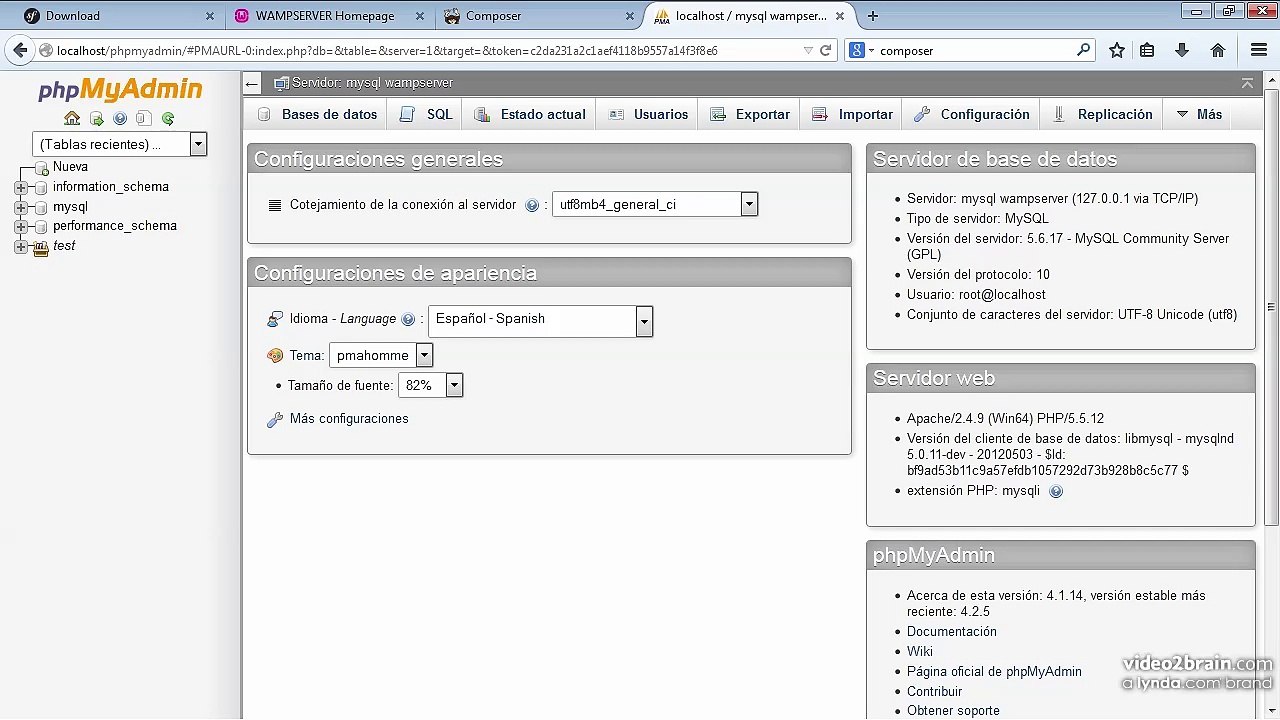Open the Página oficial de phpMyAdmin link
The width and height of the screenshot is (1280, 720).
click(x=994, y=672)
